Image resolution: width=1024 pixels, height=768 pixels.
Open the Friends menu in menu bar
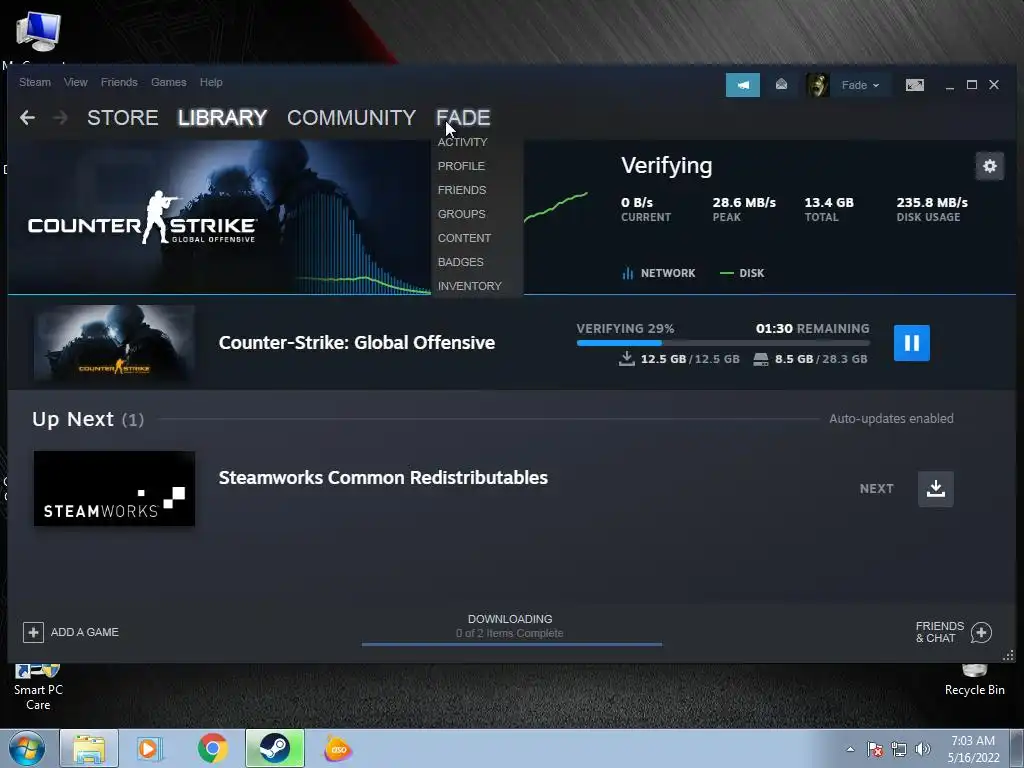(119, 82)
